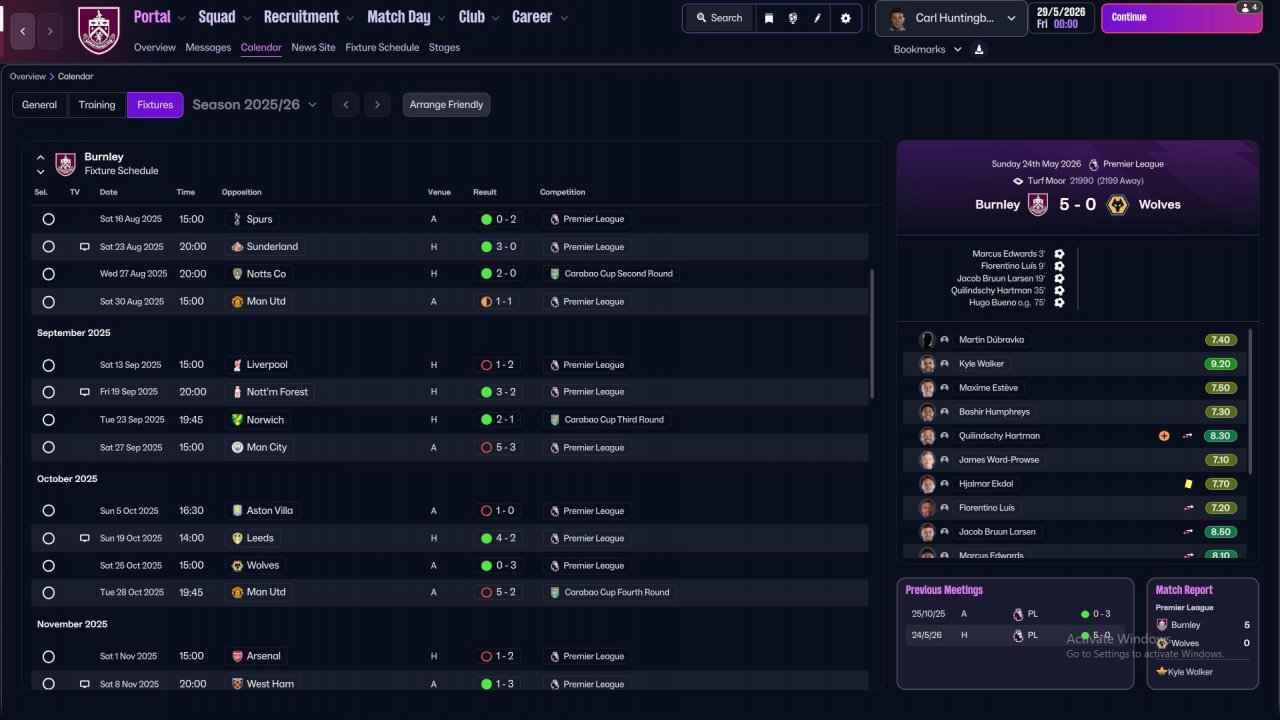The height and width of the screenshot is (720, 1280).
Task: Open the Carl Huntingb... manager dropdown
Action: click(951, 18)
